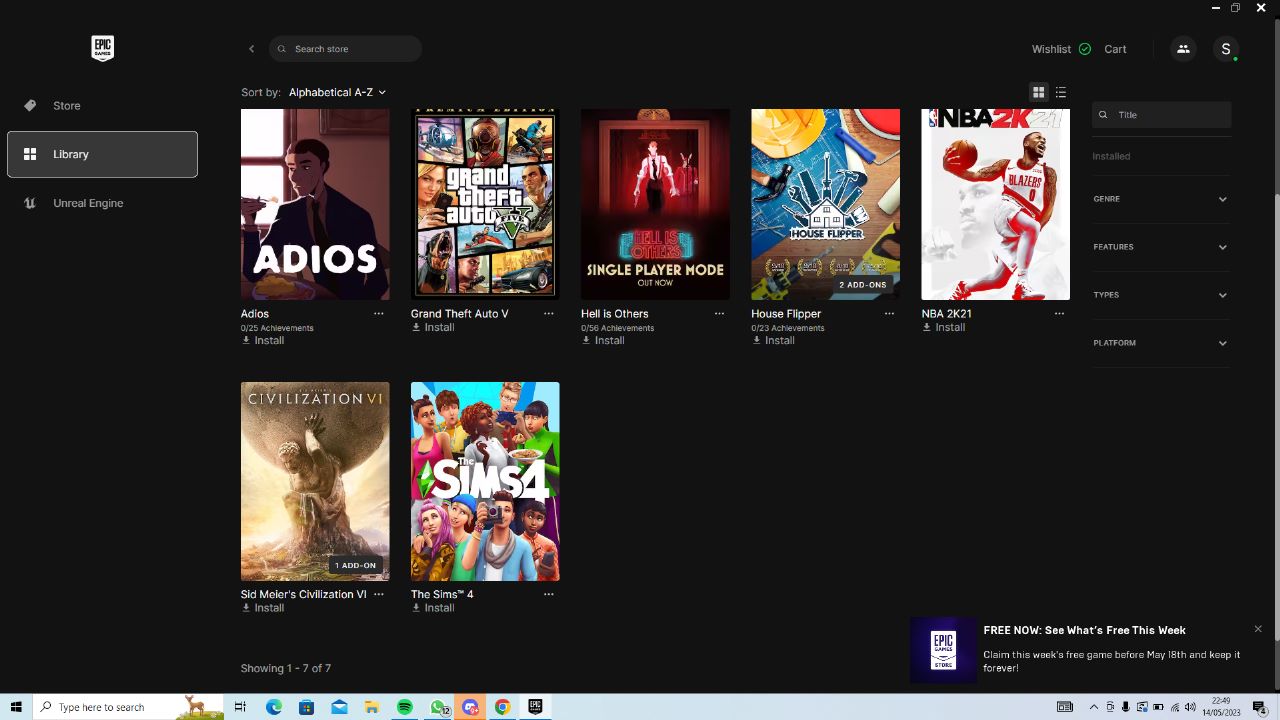Screen dimensions: 1280x720
Task: Open Task View on the taskbar
Action: point(240,707)
